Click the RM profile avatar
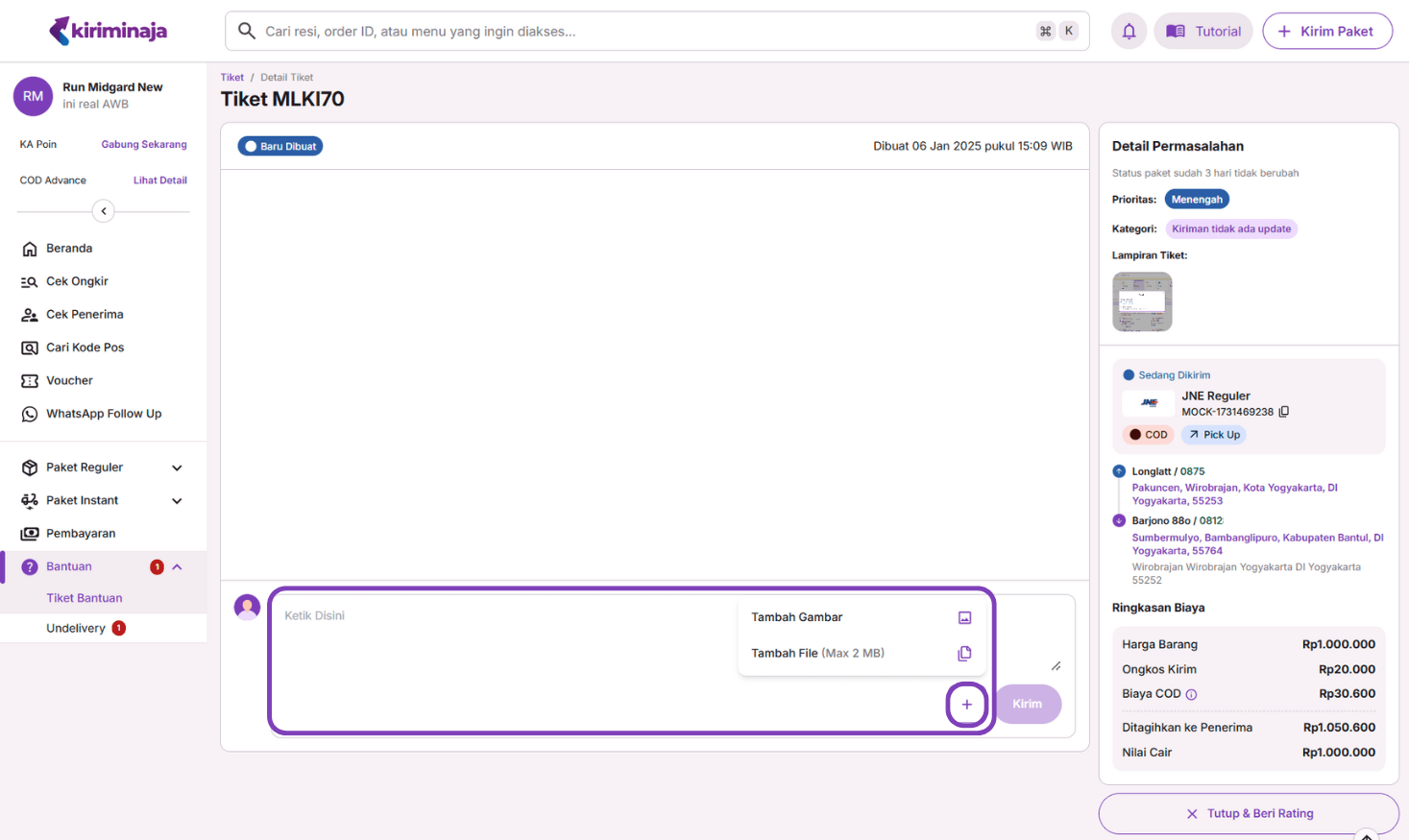The image size is (1409, 840). pos(33,96)
